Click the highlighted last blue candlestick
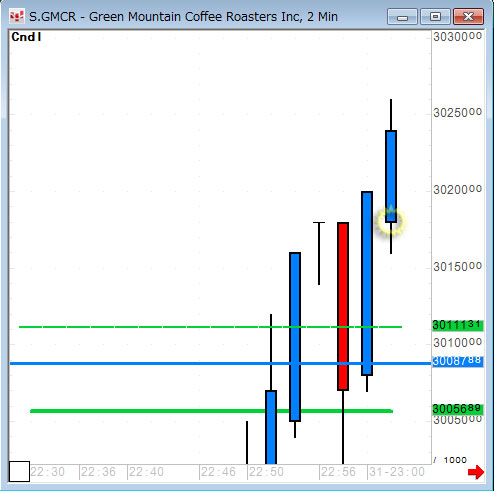 pos(391,176)
